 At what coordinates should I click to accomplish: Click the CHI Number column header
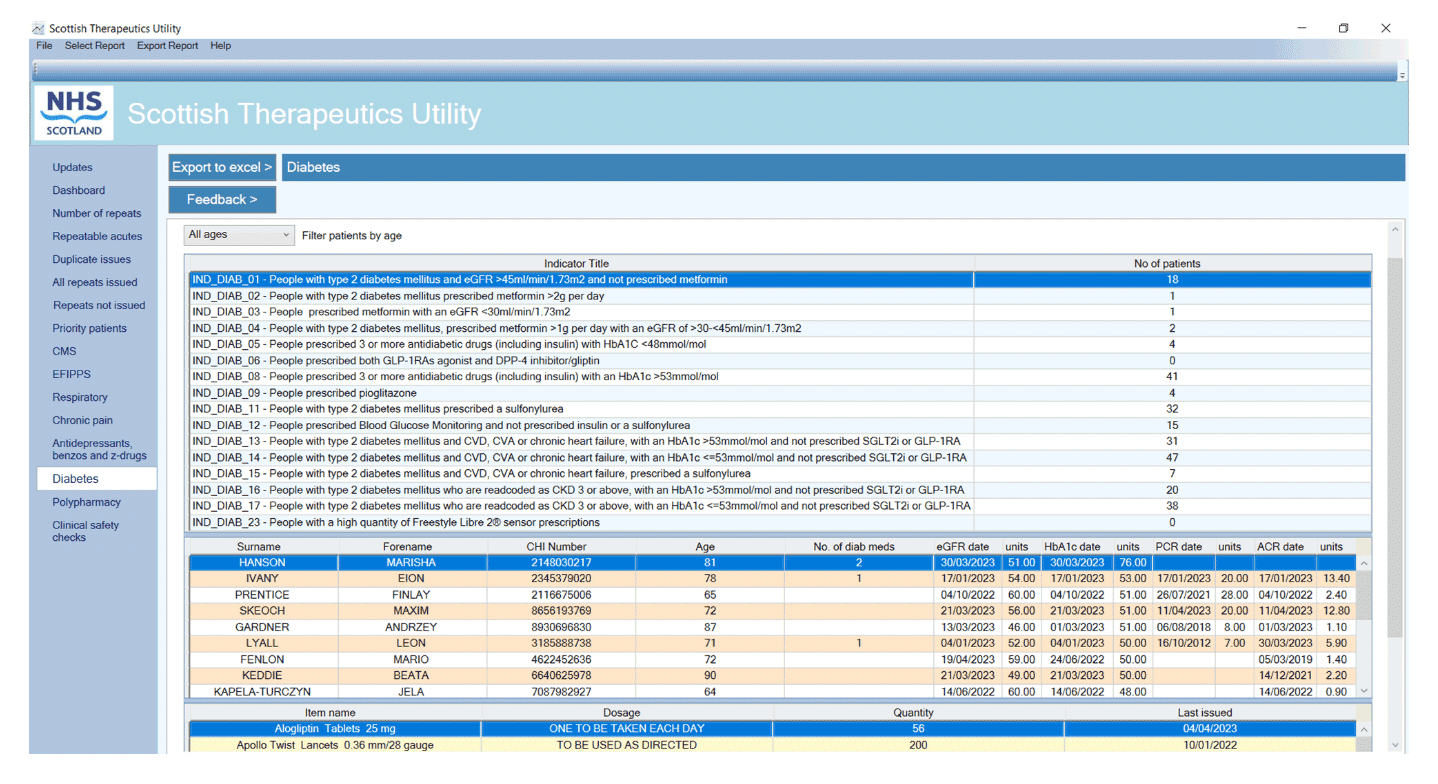pos(556,547)
